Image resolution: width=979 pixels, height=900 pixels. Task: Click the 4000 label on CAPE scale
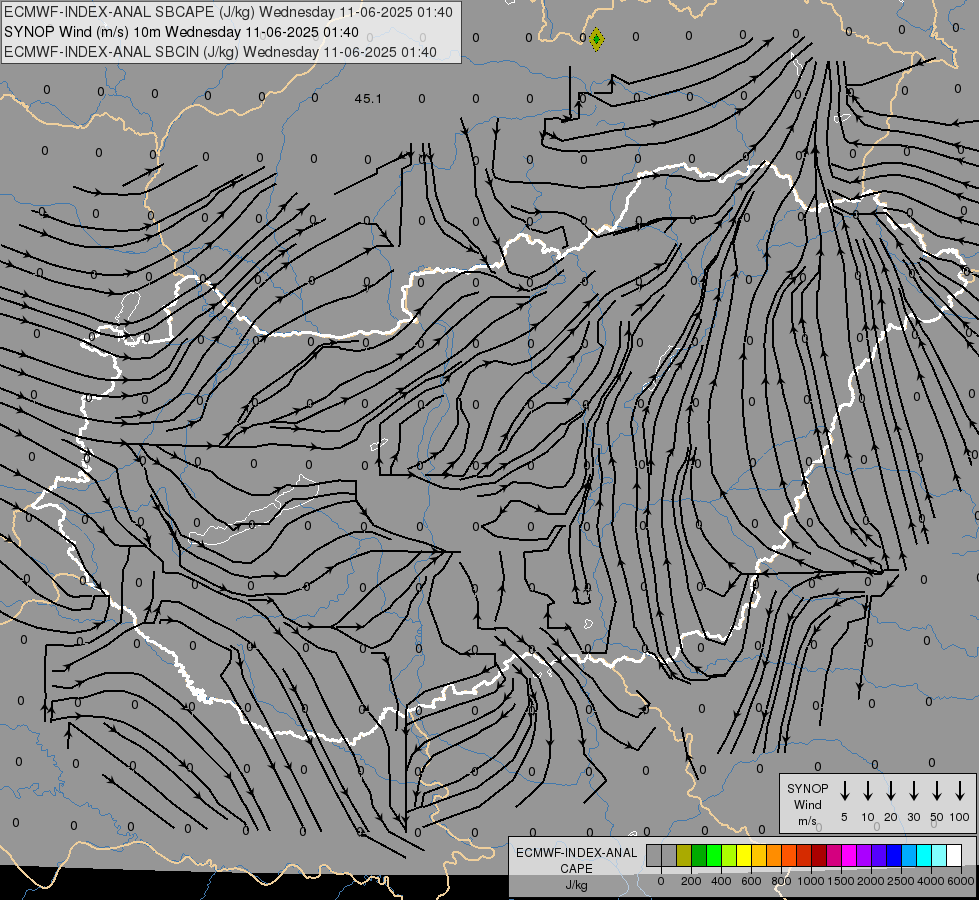931,881
